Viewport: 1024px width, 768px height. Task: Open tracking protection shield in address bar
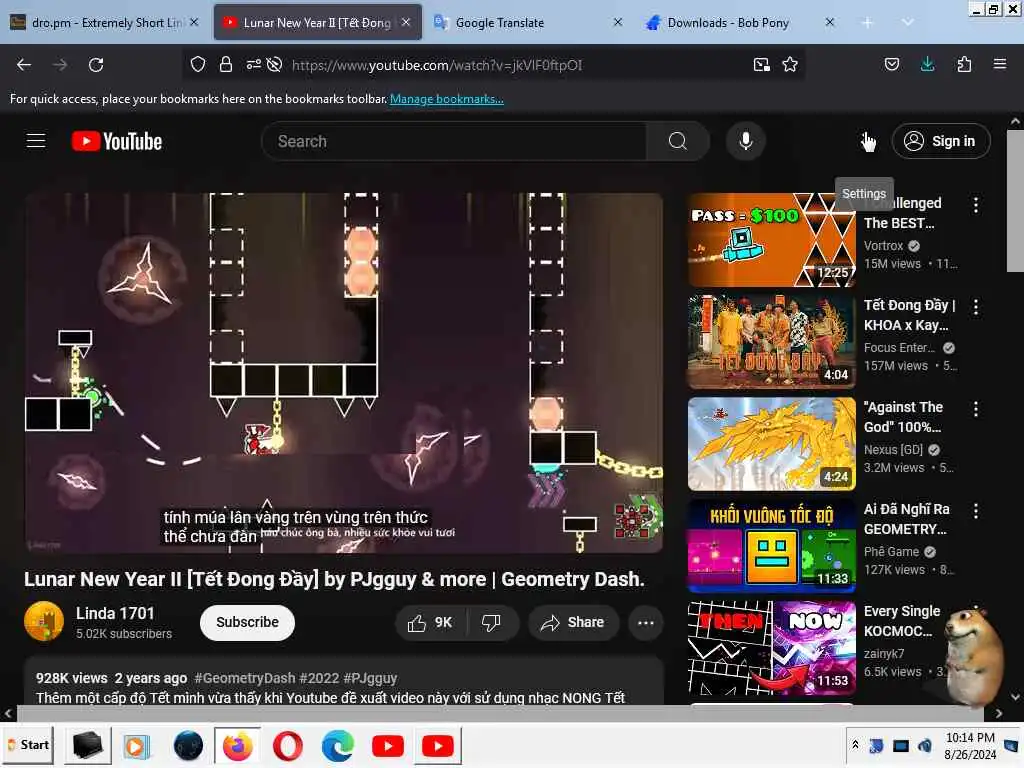(198, 64)
